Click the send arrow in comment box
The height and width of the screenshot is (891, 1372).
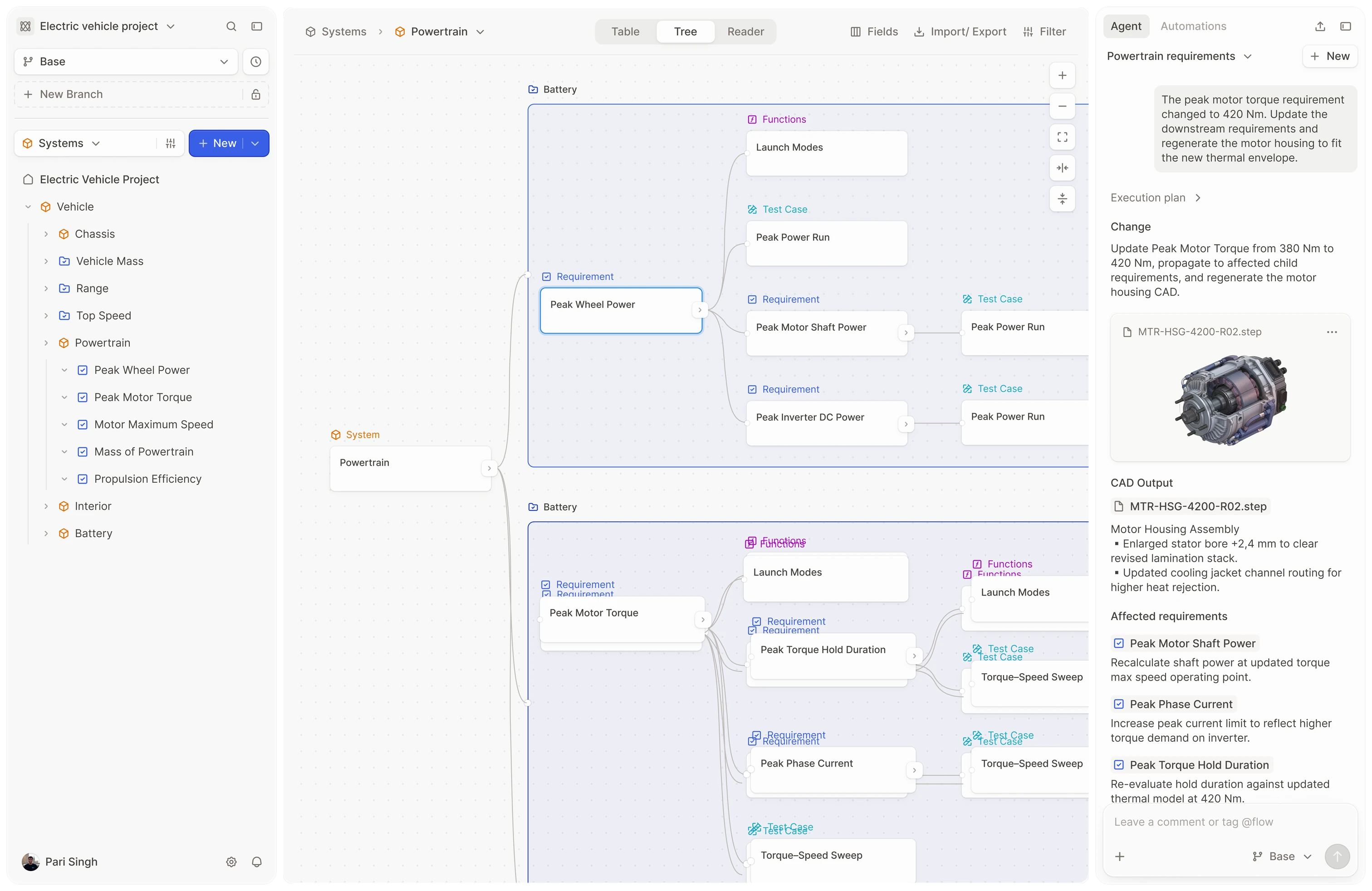coord(1337,857)
